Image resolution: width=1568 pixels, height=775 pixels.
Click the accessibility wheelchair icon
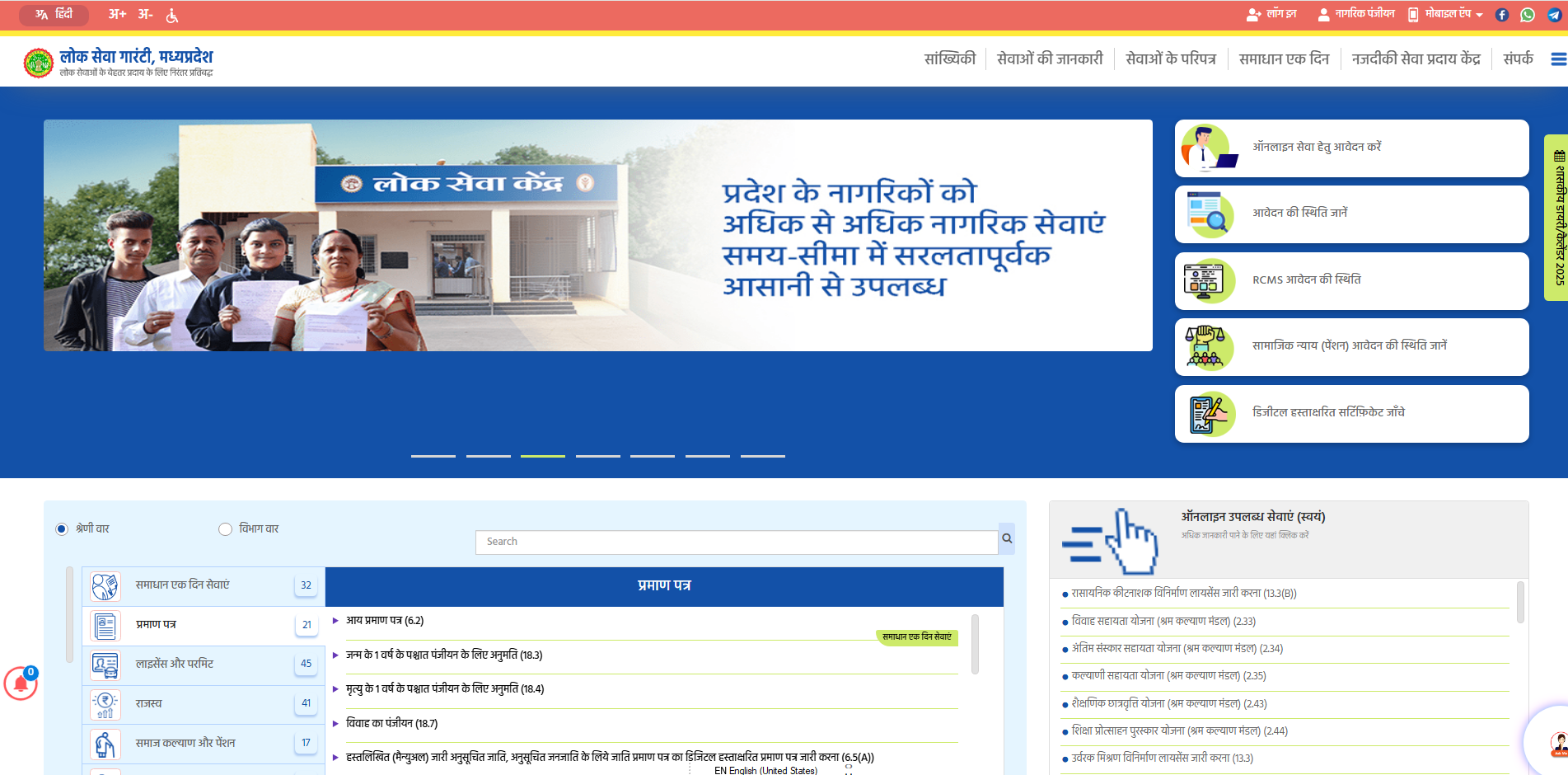click(x=172, y=15)
